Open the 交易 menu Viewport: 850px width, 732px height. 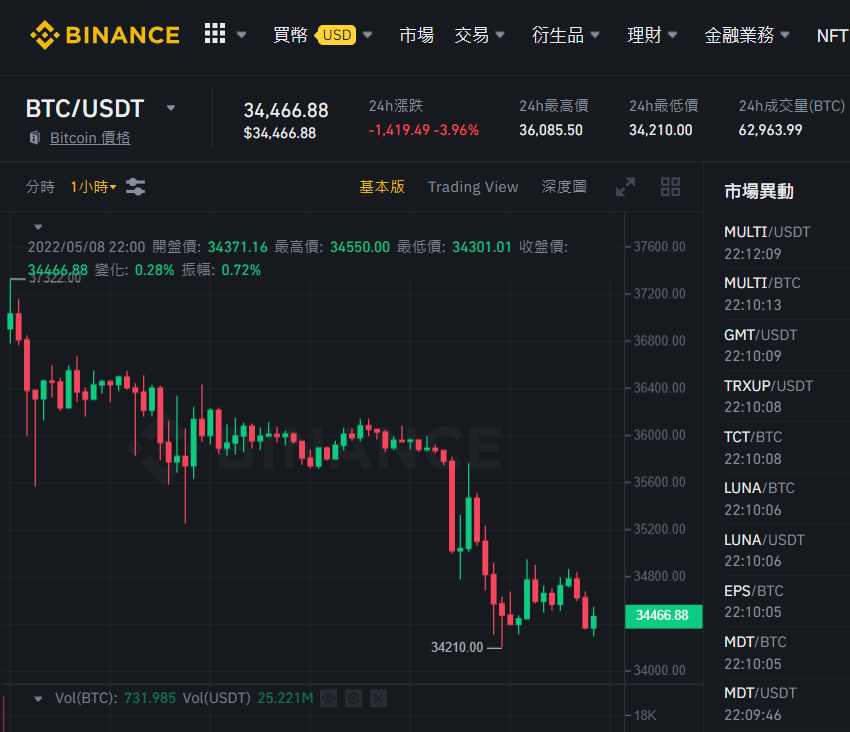click(x=471, y=35)
